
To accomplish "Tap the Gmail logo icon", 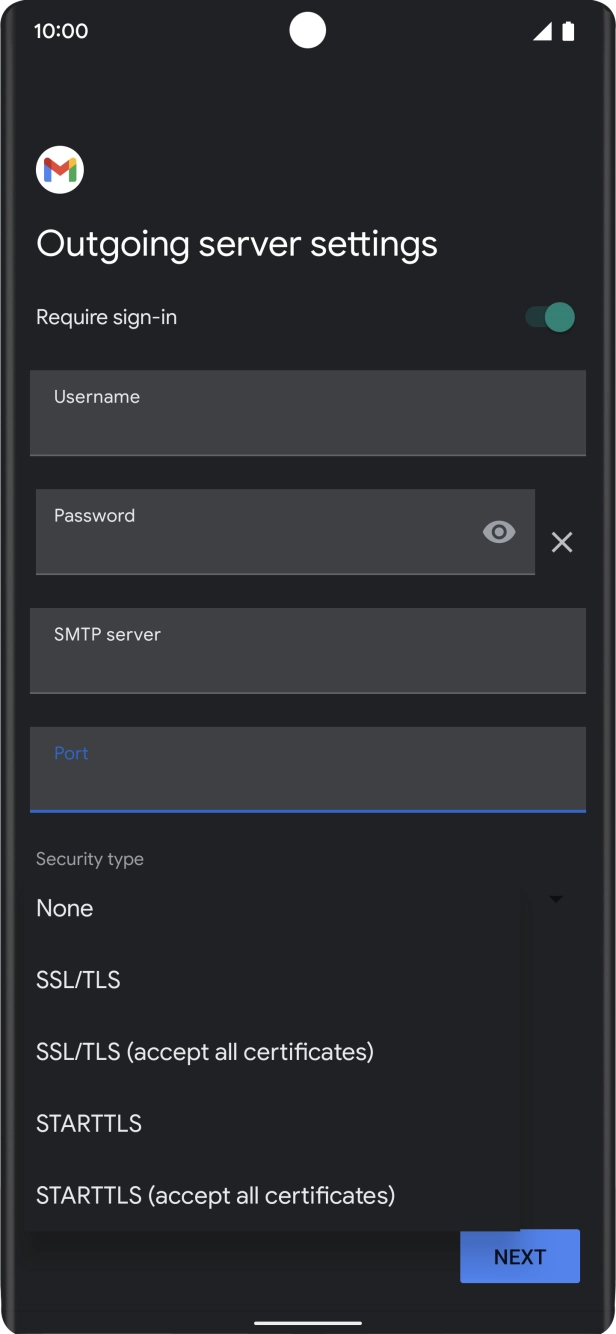I will point(59,170).
